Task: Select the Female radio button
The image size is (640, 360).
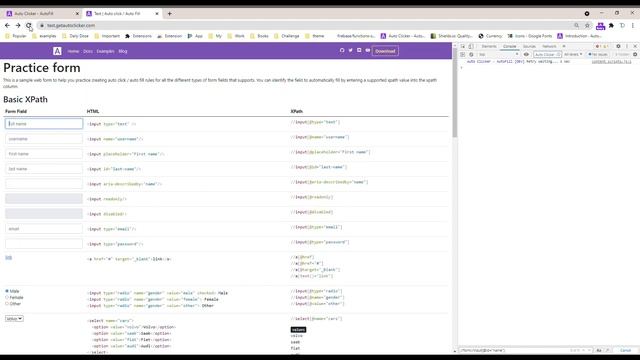Action: click(7, 298)
